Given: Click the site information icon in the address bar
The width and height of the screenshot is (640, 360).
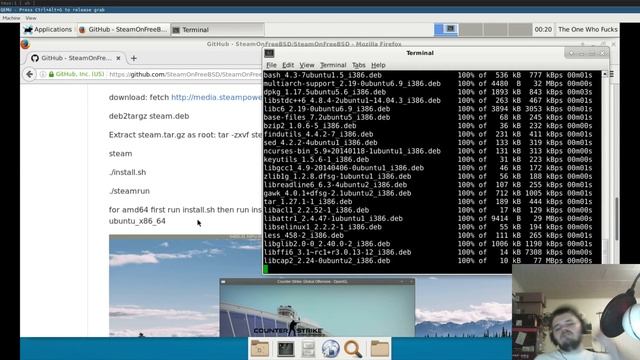Looking at the screenshot, I should coord(42,74).
